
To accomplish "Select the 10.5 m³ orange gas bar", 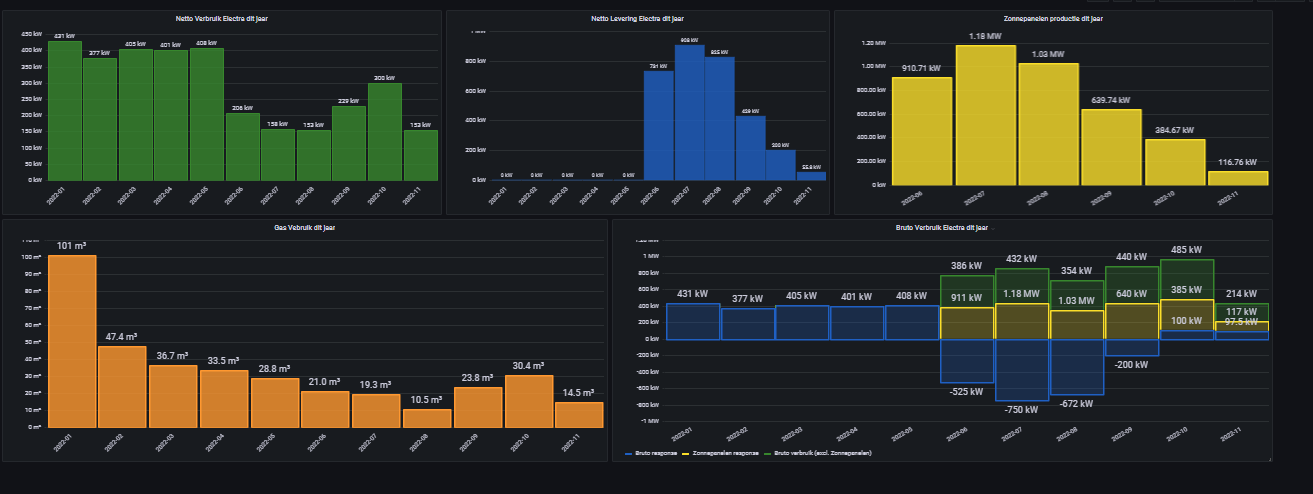I will [x=427, y=418].
